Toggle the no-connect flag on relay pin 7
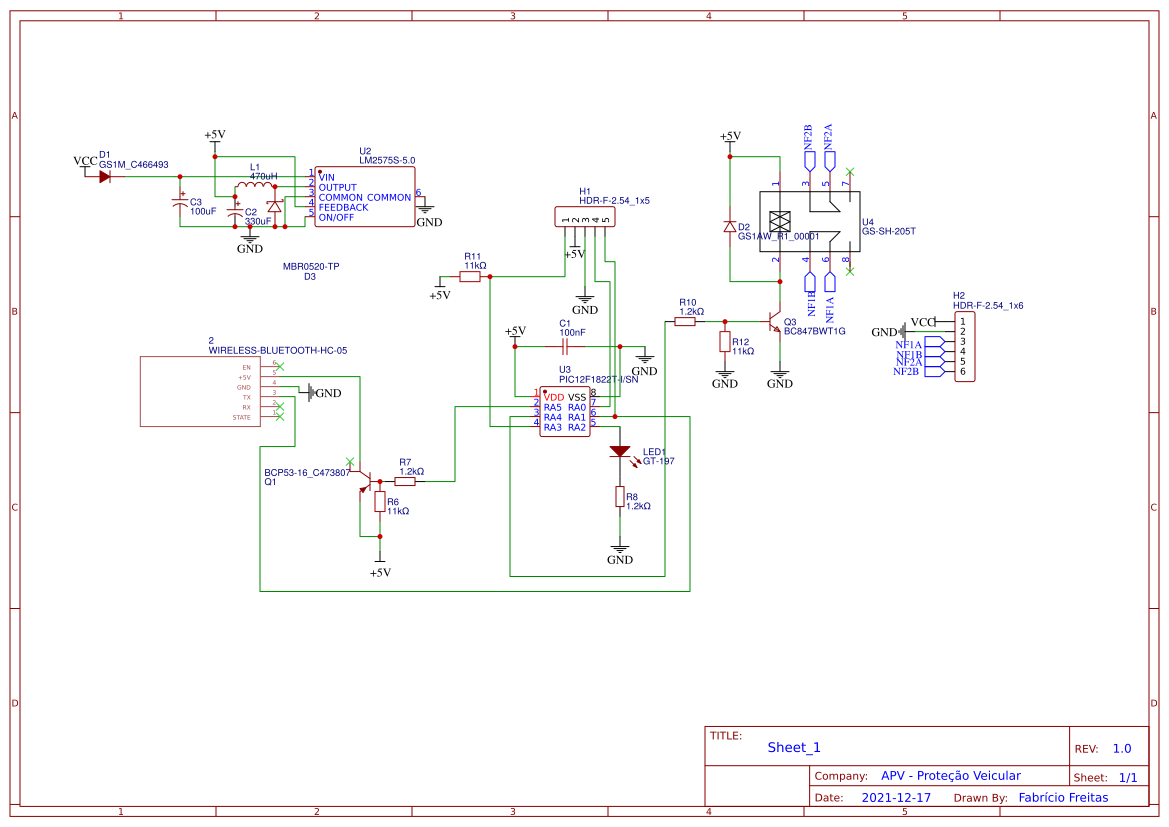 850,171
